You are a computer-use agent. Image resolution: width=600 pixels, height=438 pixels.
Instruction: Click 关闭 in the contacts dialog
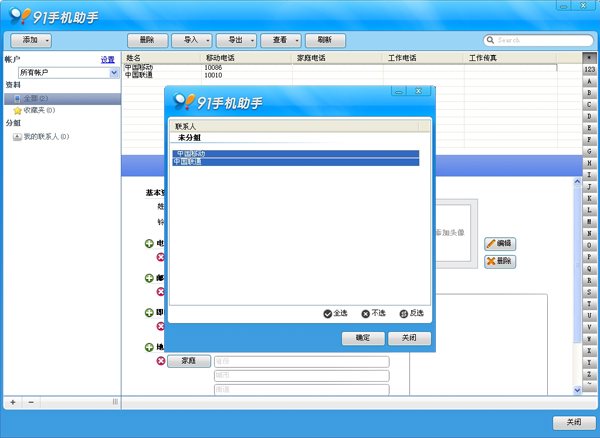point(409,338)
